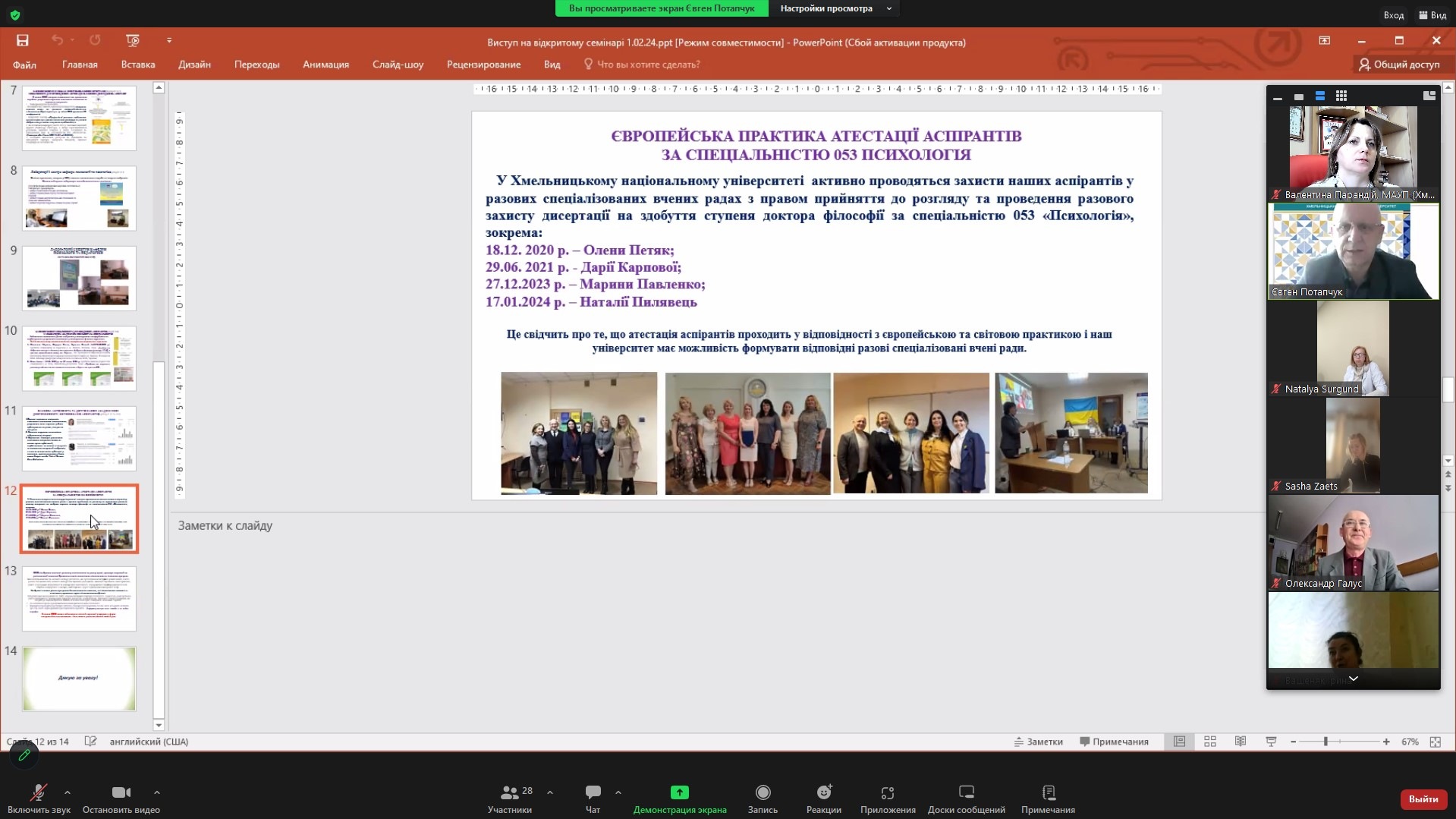1456x819 pixels.
Task: Open the Примечания comments pane in status bar
Action: (1114, 742)
